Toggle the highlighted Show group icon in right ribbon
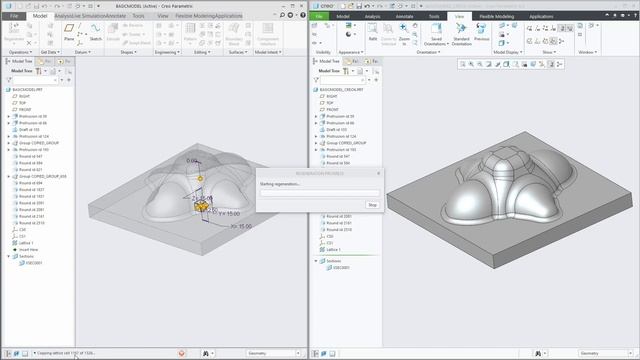This screenshot has height=360, width=640. click(562, 28)
